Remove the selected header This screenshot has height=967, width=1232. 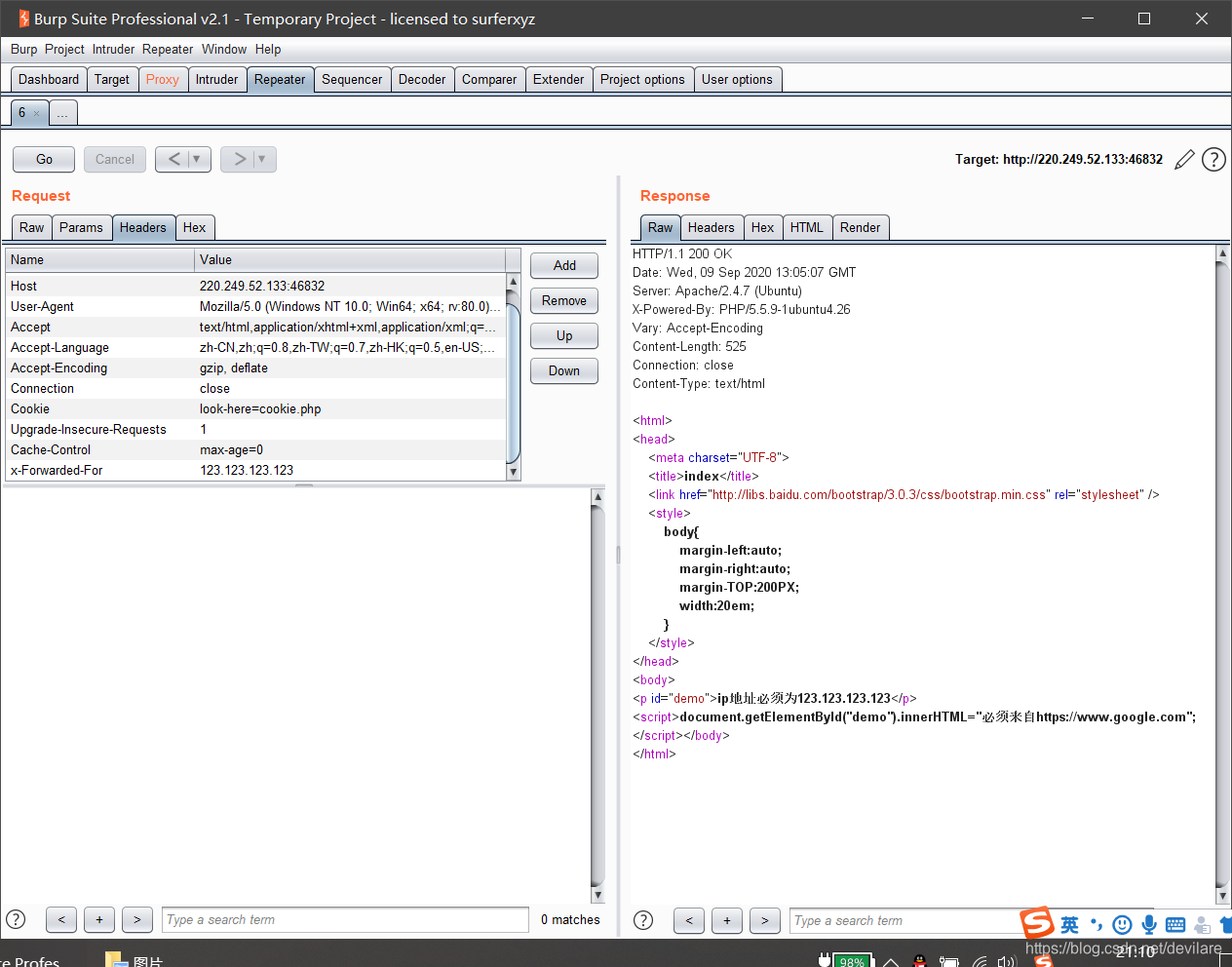pyautogui.click(x=564, y=300)
